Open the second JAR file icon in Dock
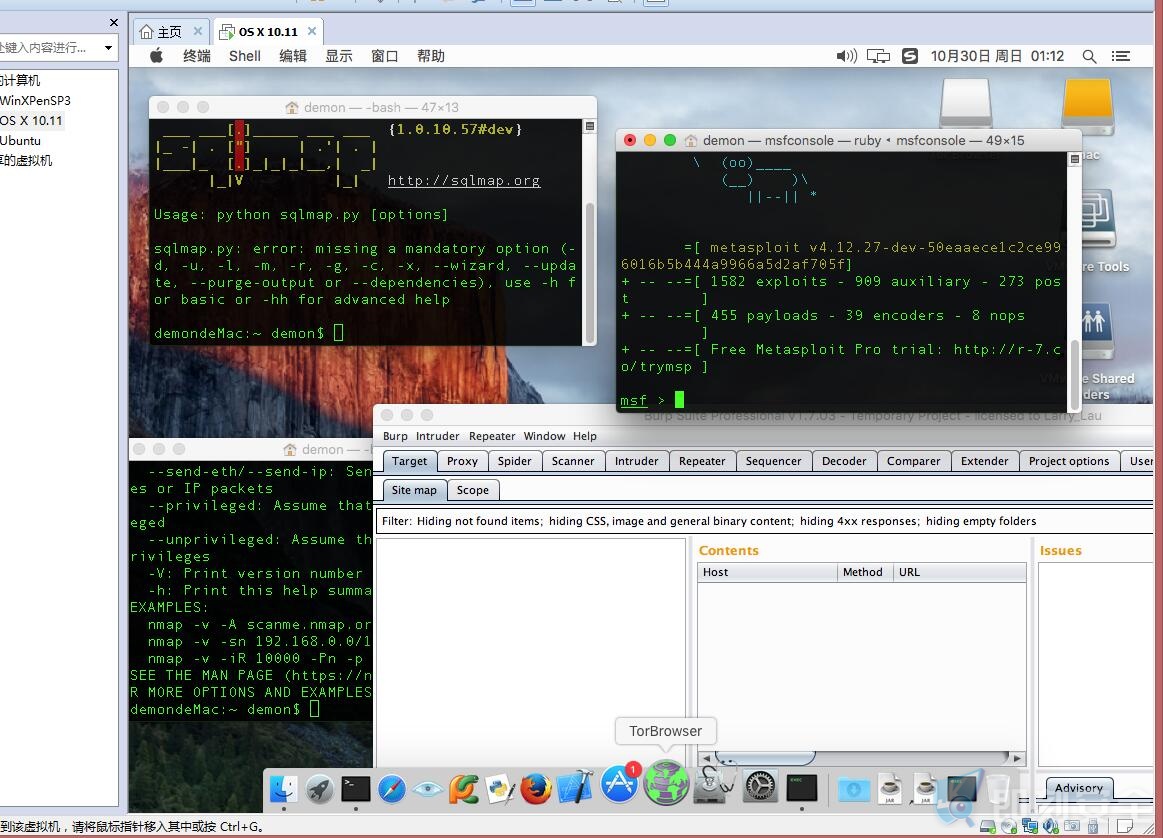1163x838 pixels. click(x=925, y=789)
